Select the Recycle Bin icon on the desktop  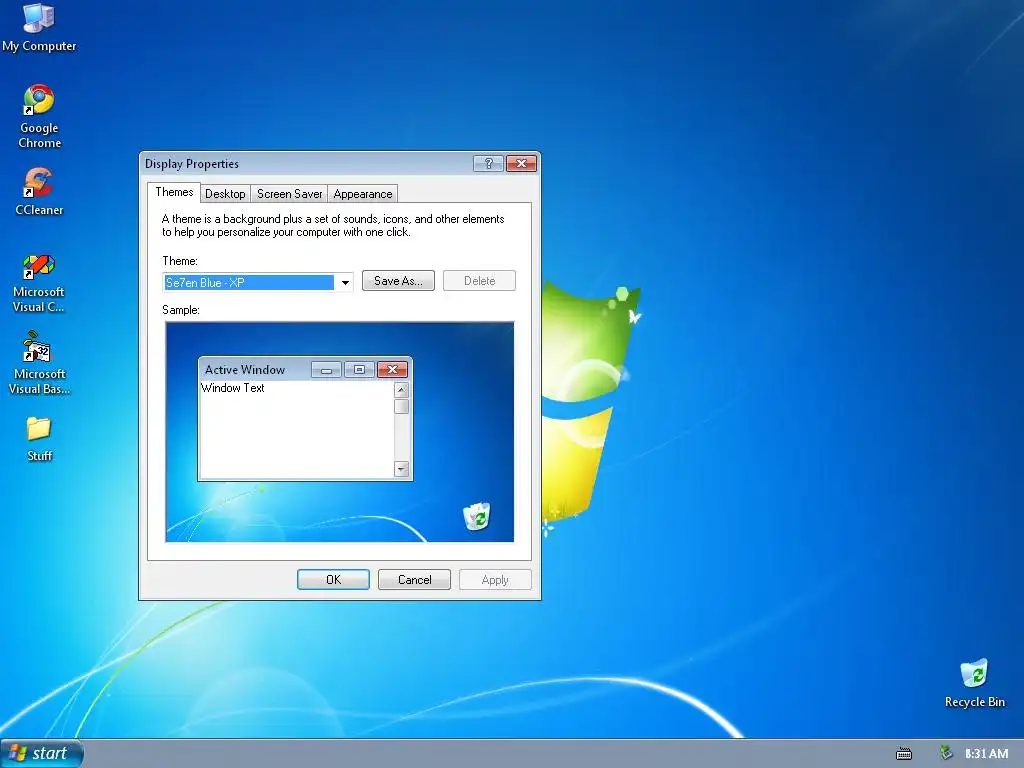(x=974, y=683)
